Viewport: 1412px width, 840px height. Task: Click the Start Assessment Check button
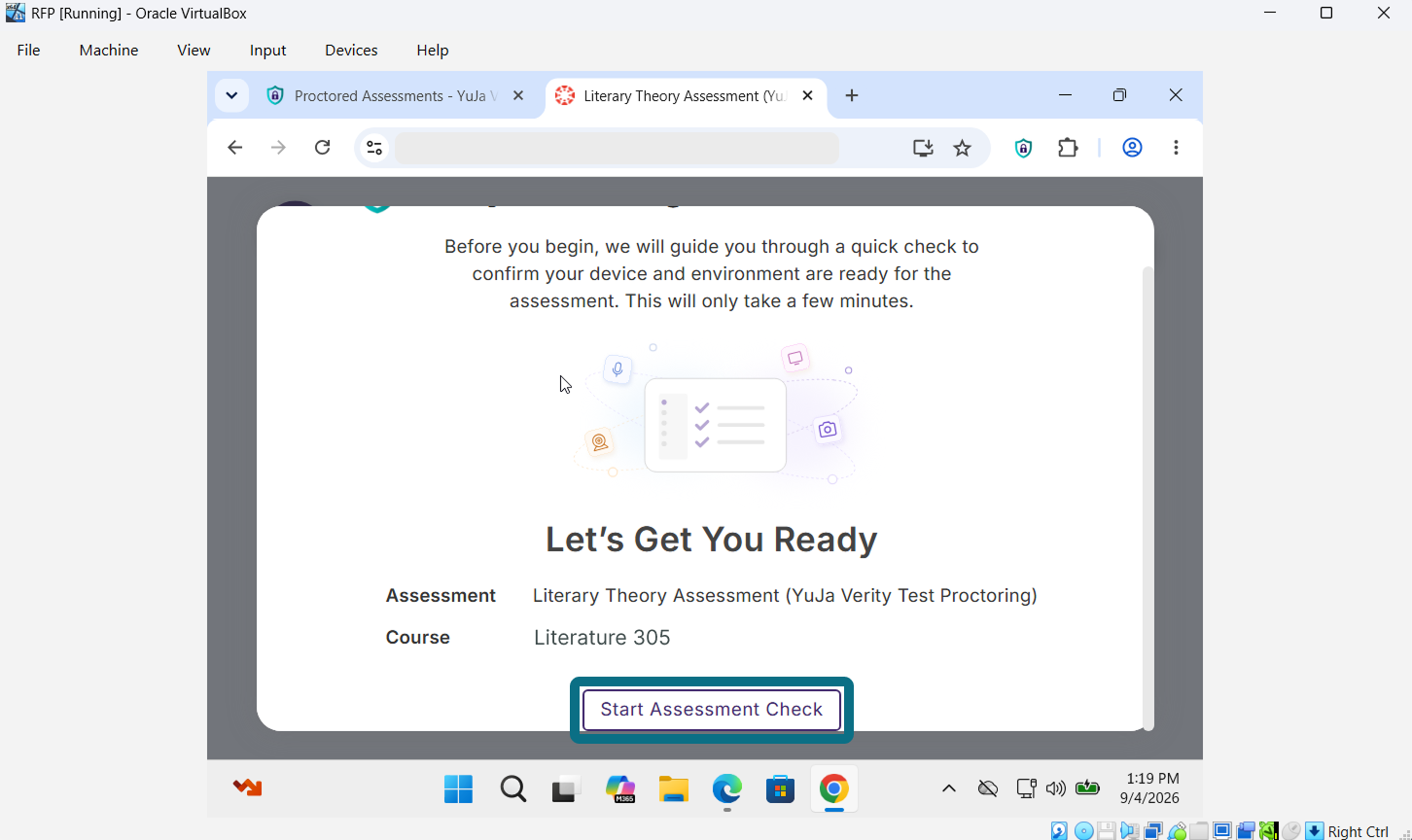tap(712, 710)
